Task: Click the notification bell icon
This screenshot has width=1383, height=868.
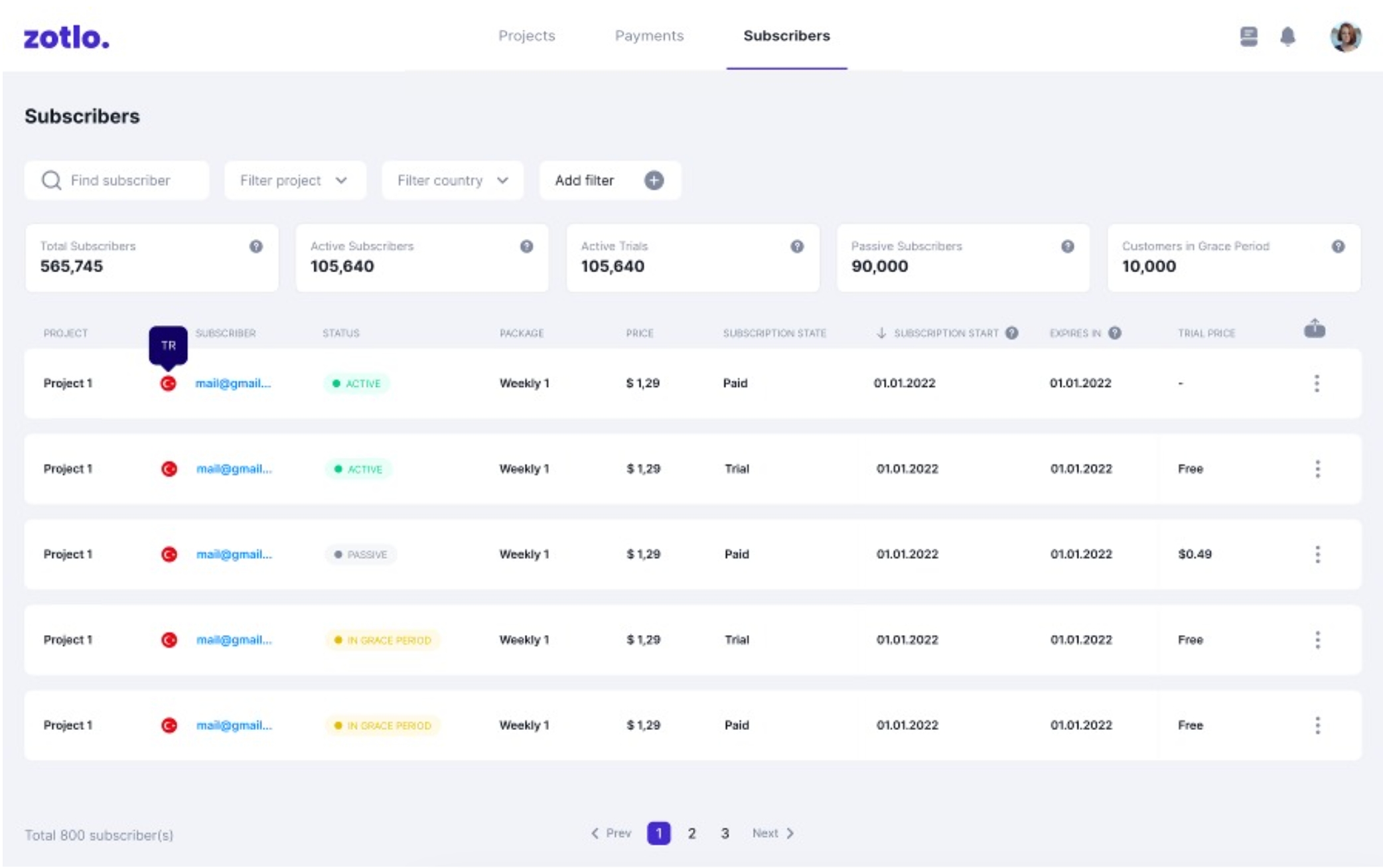Action: pyautogui.click(x=1287, y=36)
